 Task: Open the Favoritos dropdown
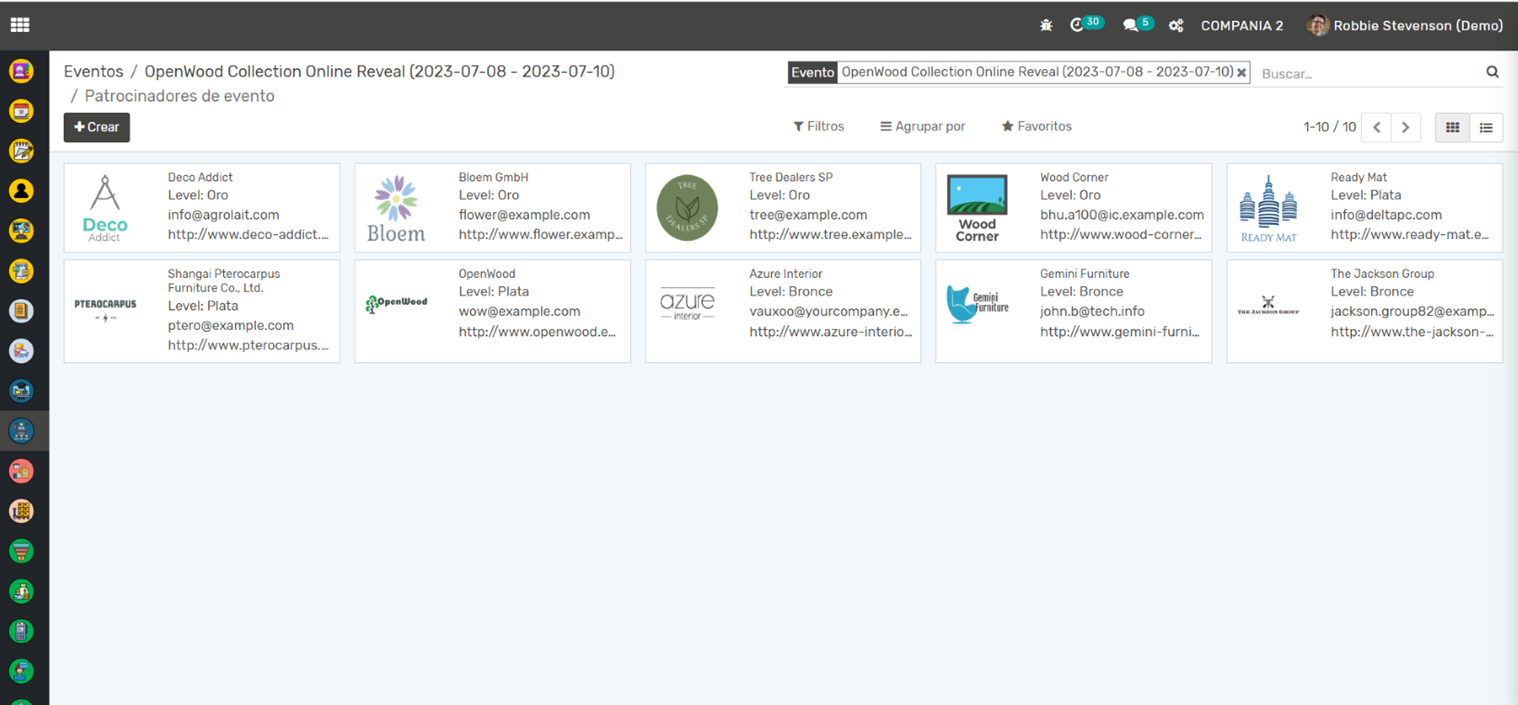pyautogui.click(x=1036, y=127)
